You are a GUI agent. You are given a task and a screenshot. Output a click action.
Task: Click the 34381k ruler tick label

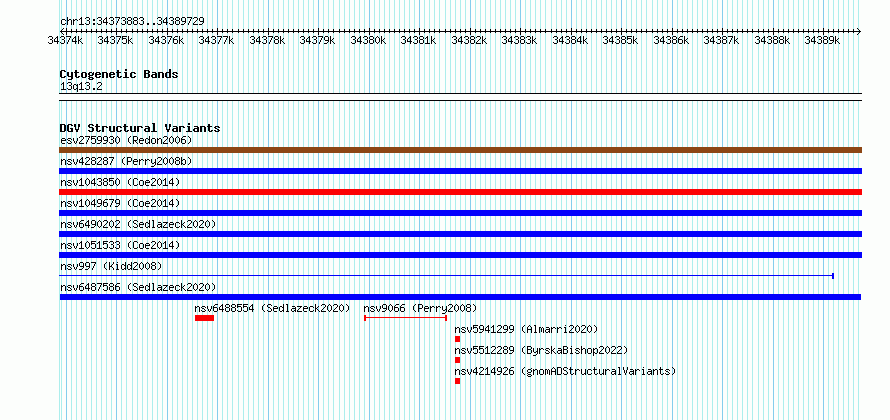point(418,40)
